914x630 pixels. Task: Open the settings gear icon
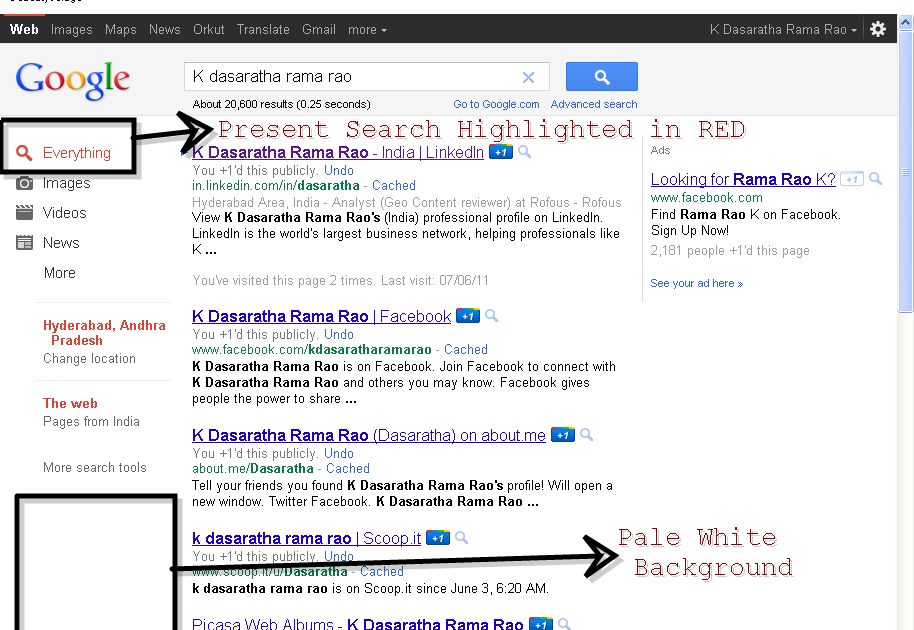point(878,29)
